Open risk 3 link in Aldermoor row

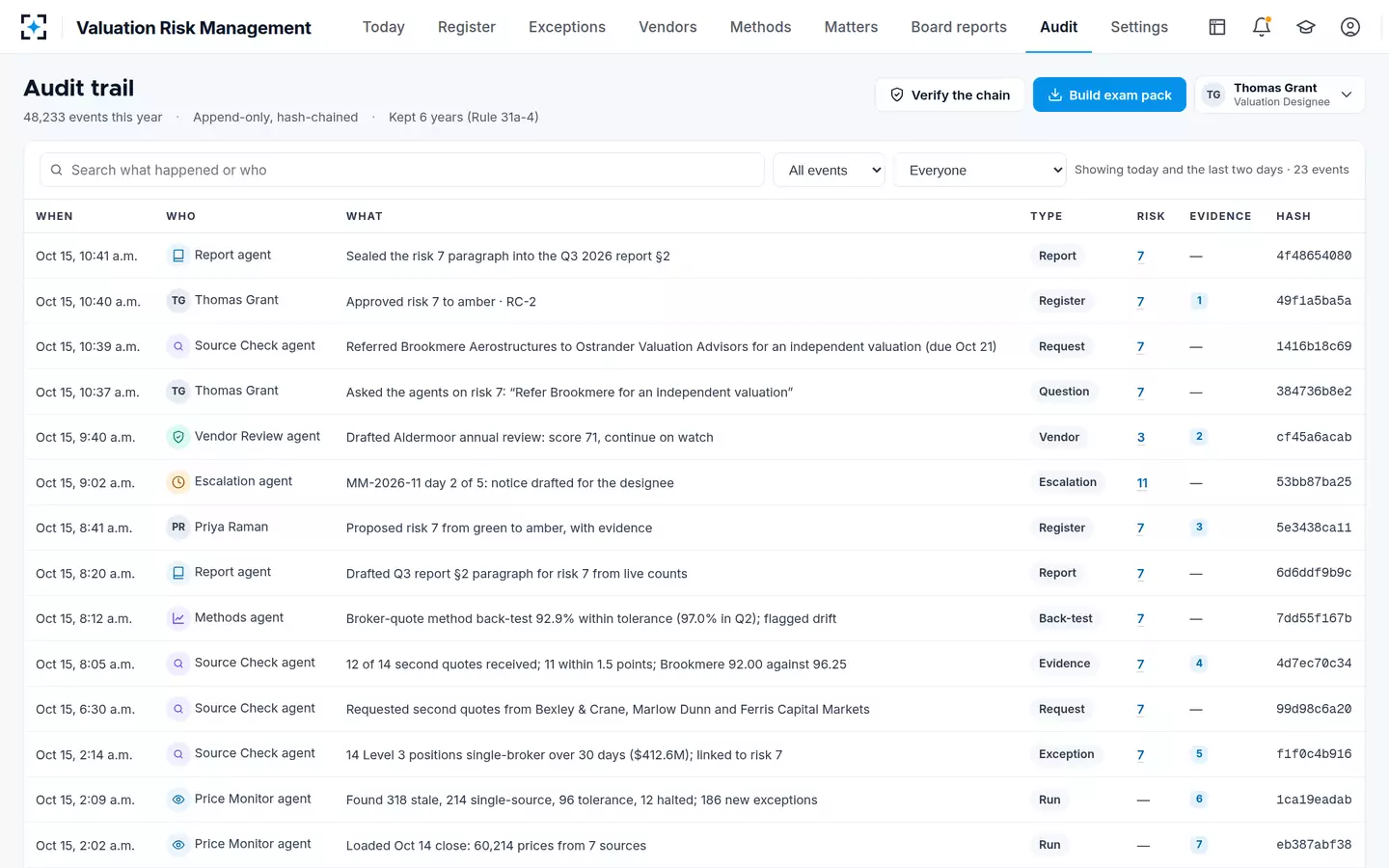1141,438
